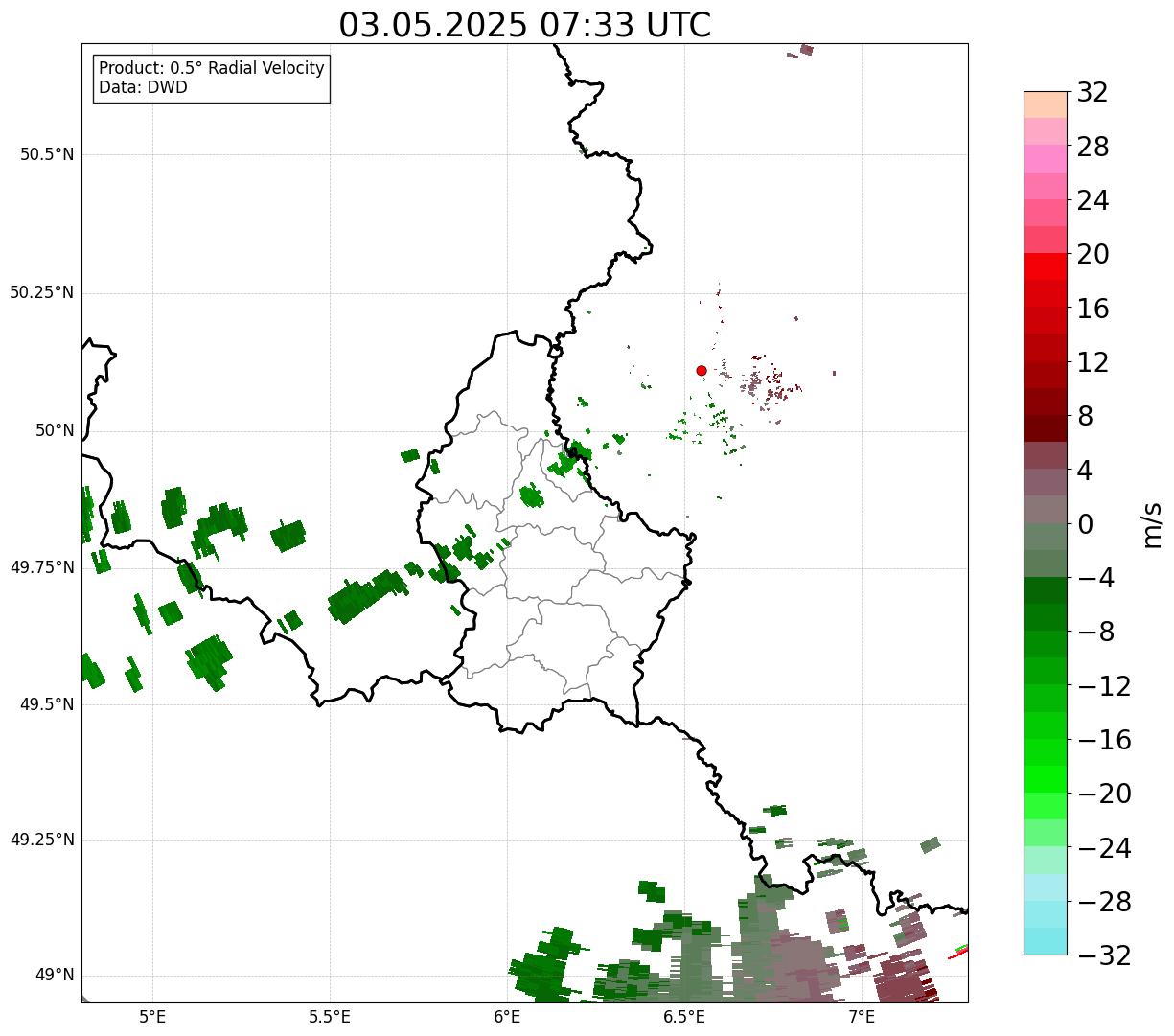The image size is (1174, 1036).
Task: Click the 49.75°N latitude label
Action: click(x=42, y=567)
